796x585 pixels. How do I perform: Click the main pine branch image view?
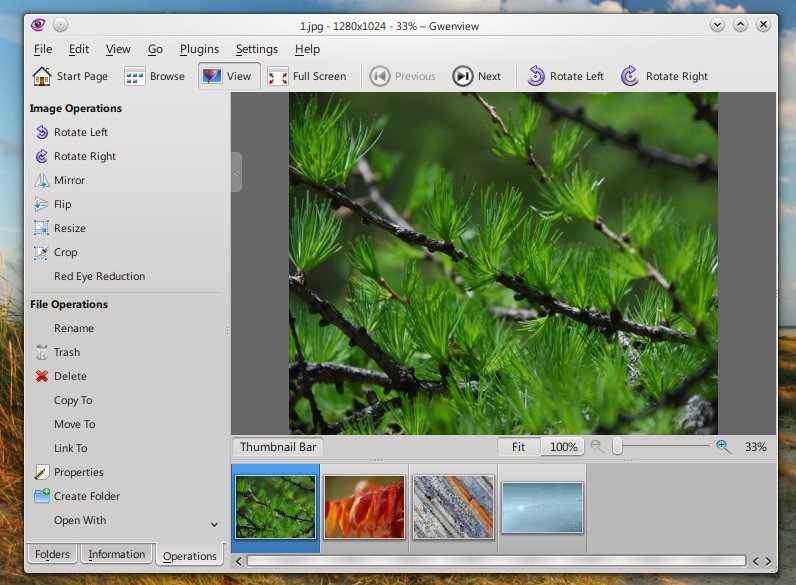click(x=503, y=263)
